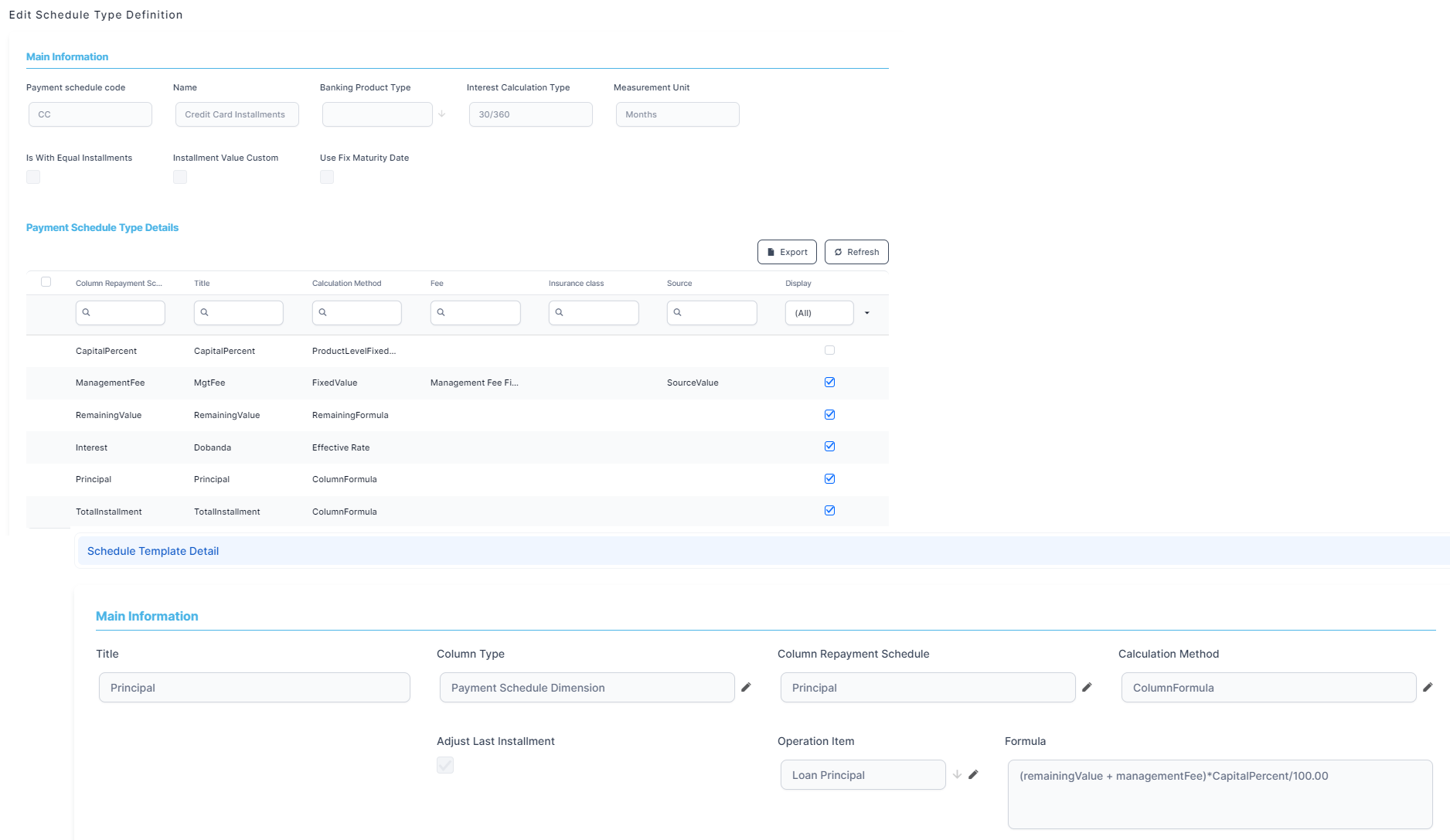Viewport: 1450px width, 840px height.
Task: Click down arrow next to Loan Principal
Action: click(957, 774)
